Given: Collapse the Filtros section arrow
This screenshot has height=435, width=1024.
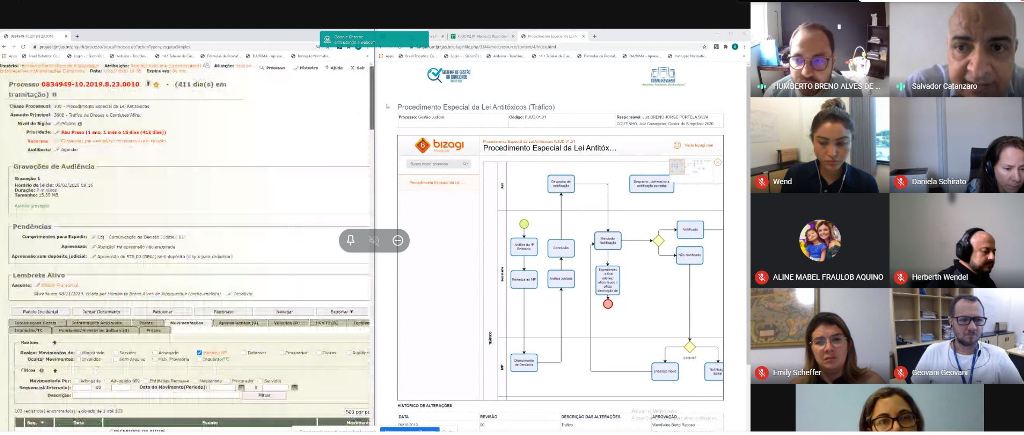Looking at the screenshot, I should (x=55, y=370).
